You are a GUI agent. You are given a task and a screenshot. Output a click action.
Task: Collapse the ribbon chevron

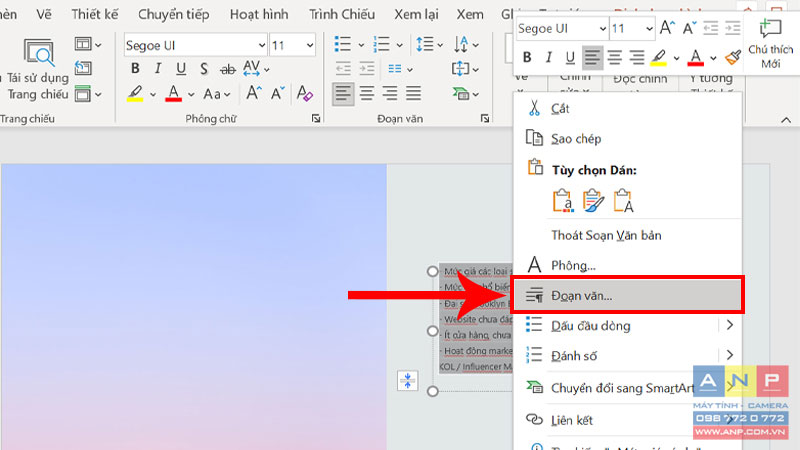tap(786, 120)
